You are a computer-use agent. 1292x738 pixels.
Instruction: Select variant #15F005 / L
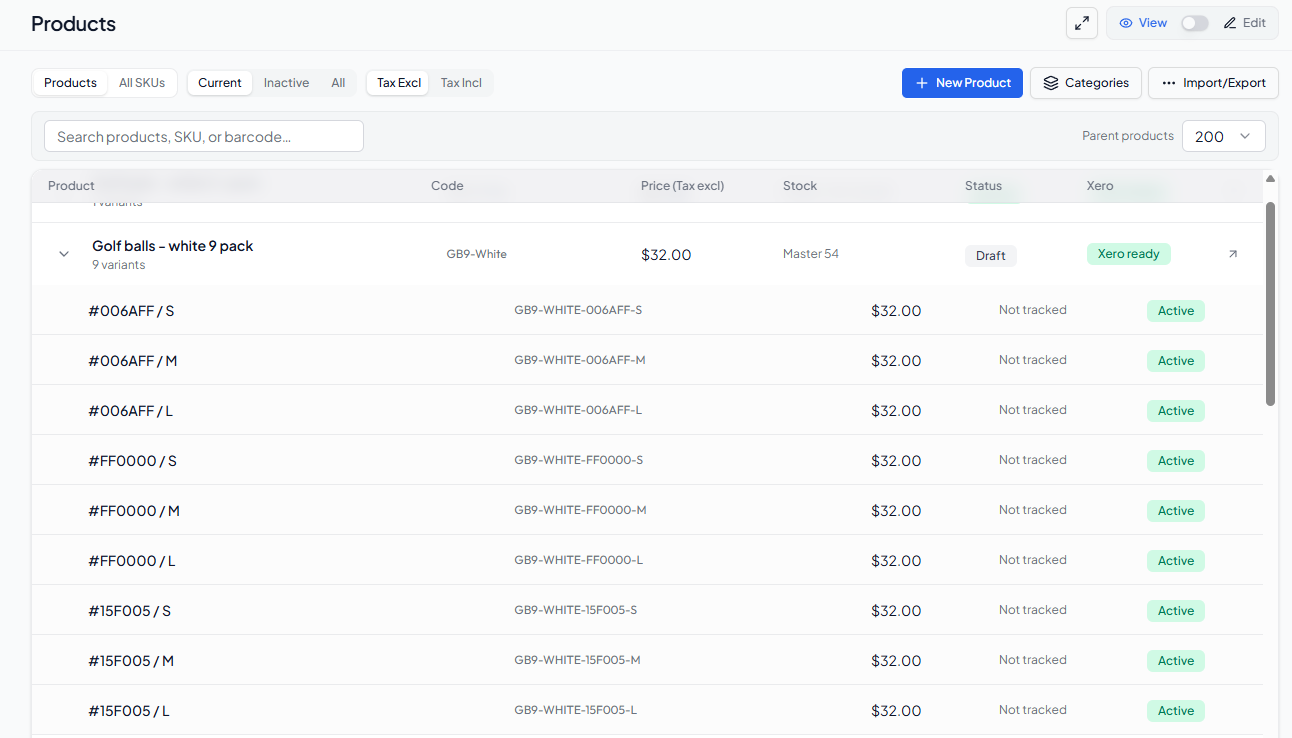click(x=129, y=711)
